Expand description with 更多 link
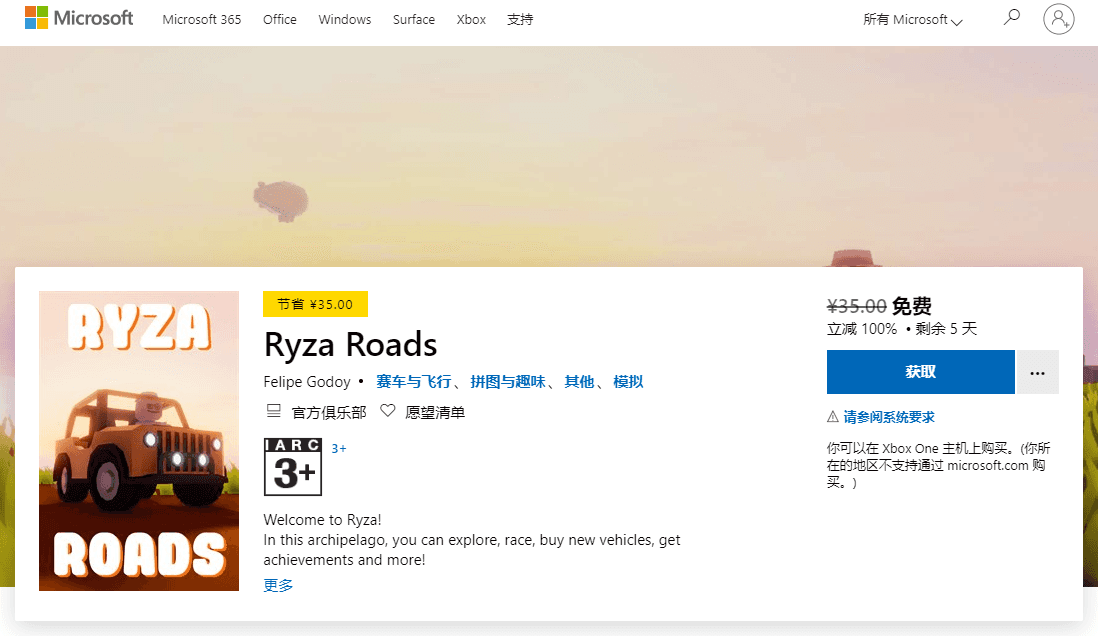 pyautogui.click(x=278, y=585)
